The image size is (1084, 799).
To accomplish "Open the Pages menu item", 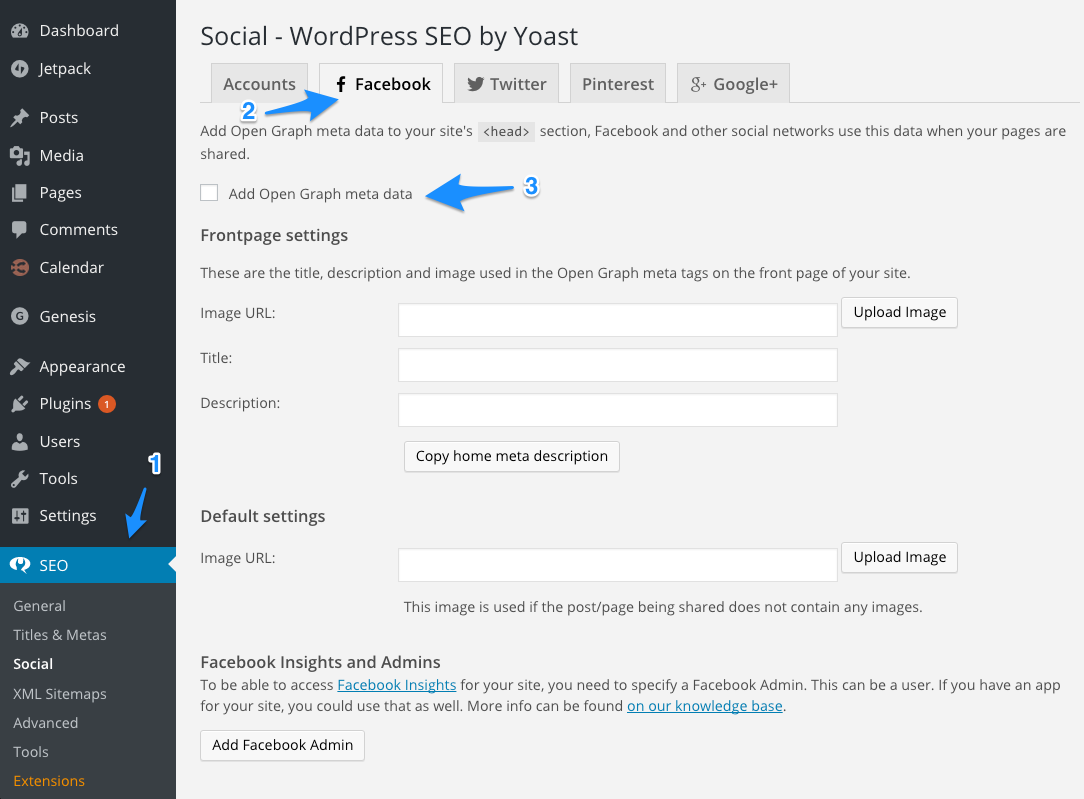I will tap(60, 193).
